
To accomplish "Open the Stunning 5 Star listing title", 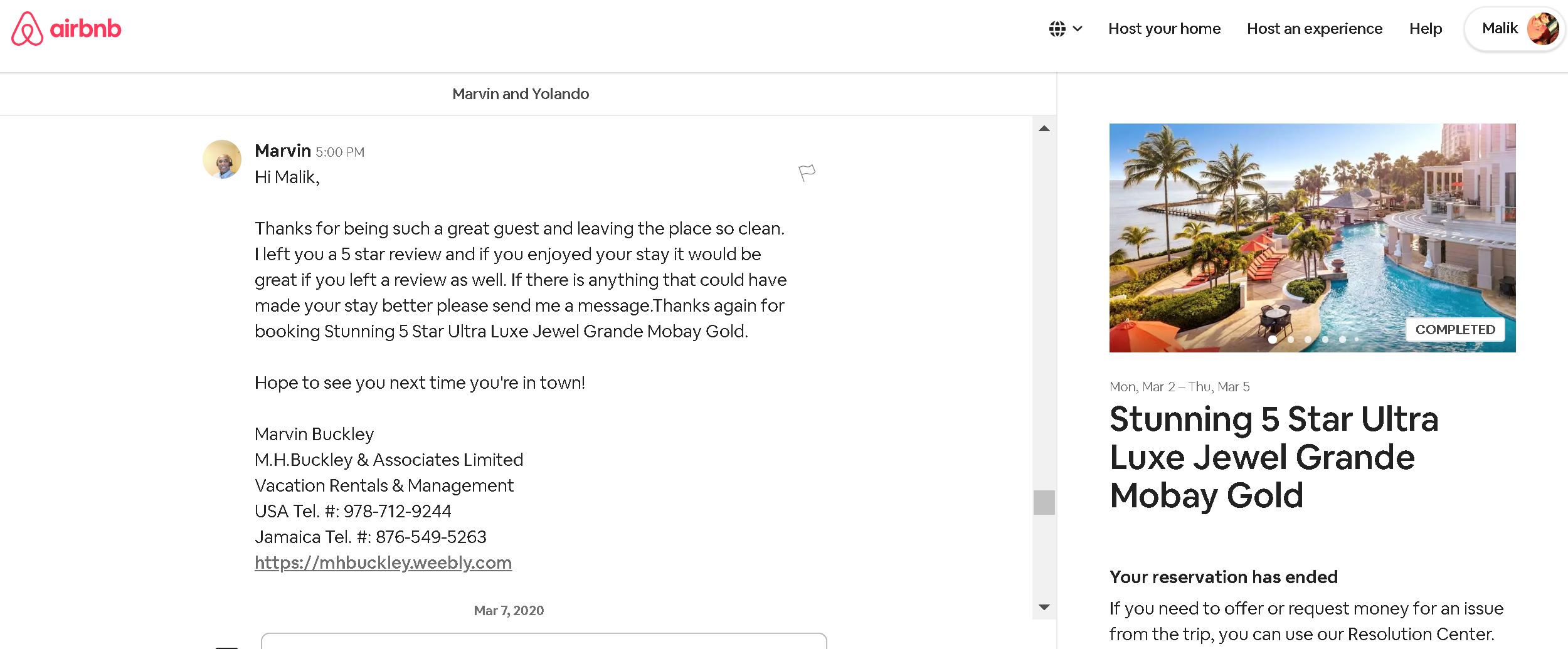I will (1274, 457).
